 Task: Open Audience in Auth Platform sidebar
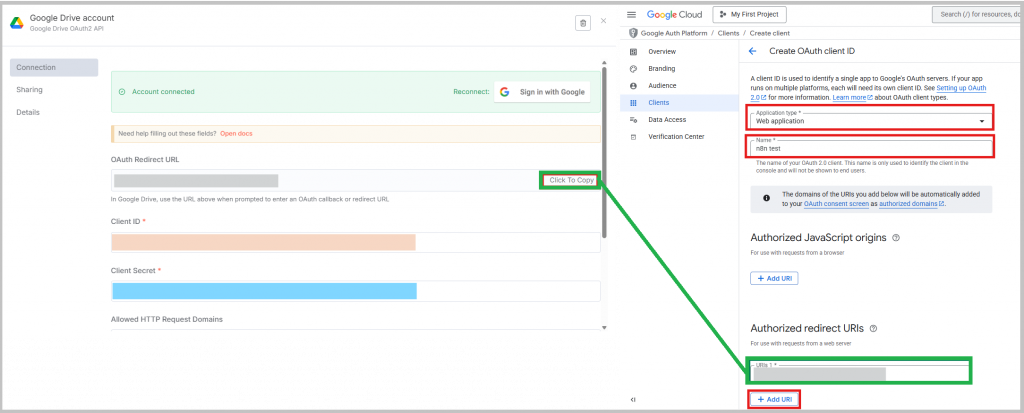(662, 86)
